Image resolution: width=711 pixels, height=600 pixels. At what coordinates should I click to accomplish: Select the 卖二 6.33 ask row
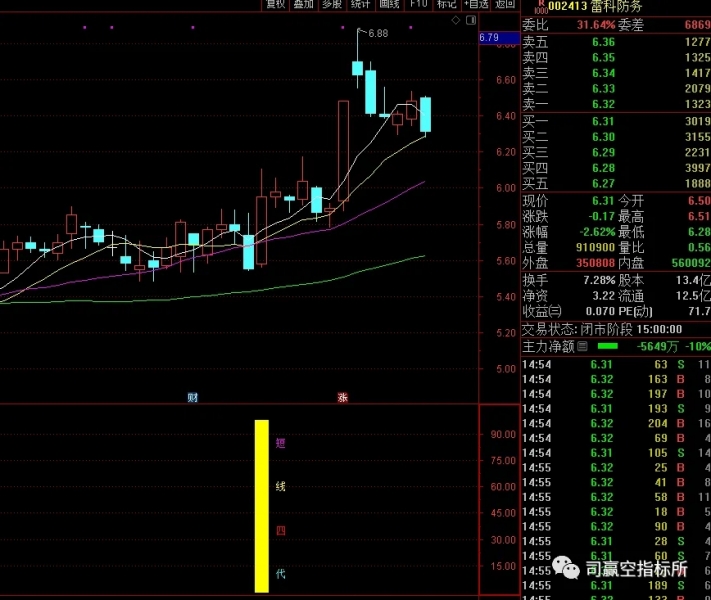616,88
